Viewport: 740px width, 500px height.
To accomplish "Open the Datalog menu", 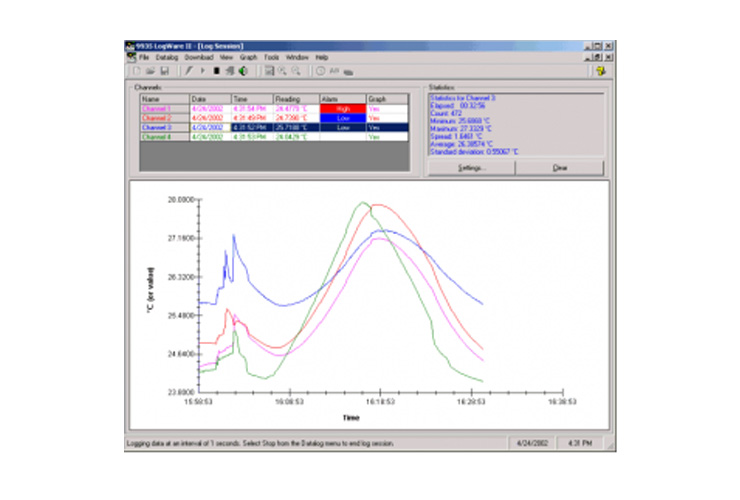I will click(x=166, y=58).
